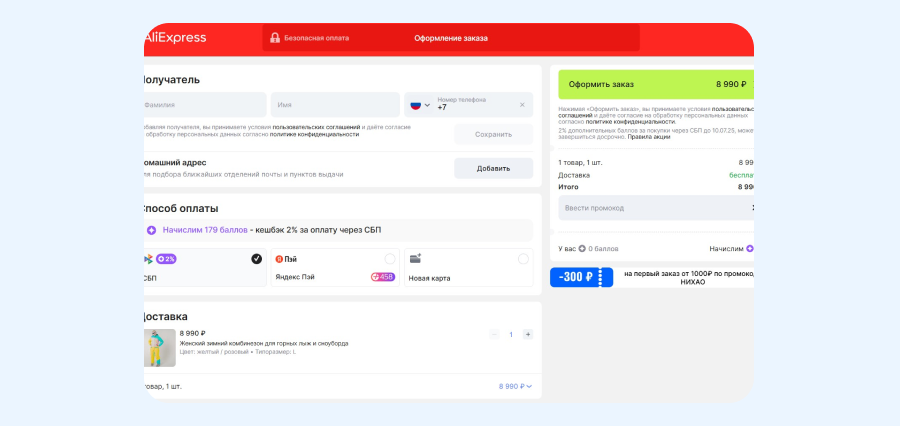The width and height of the screenshot is (900, 426).
Task: Open политике конфиденциальности link under recipient
Action: tap(314, 134)
